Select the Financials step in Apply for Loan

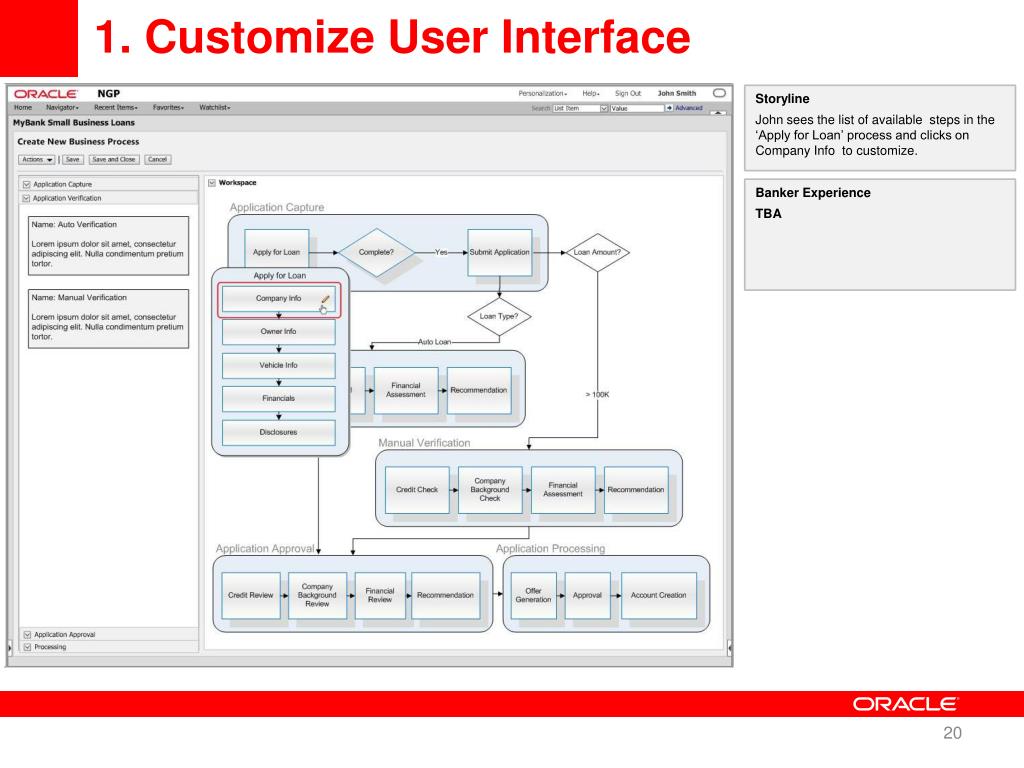[279, 398]
